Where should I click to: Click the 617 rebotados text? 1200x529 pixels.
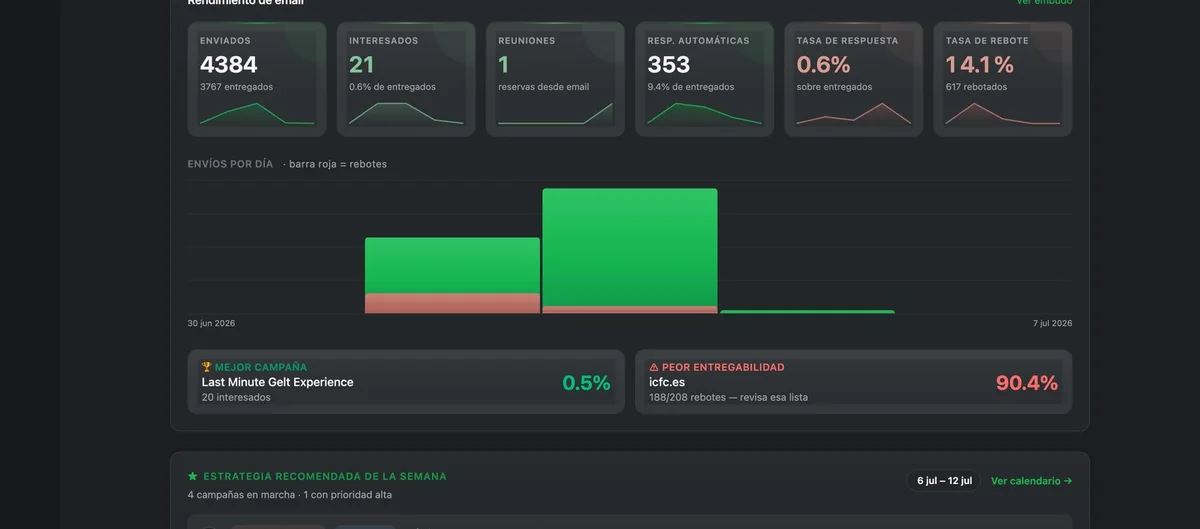(x=976, y=87)
